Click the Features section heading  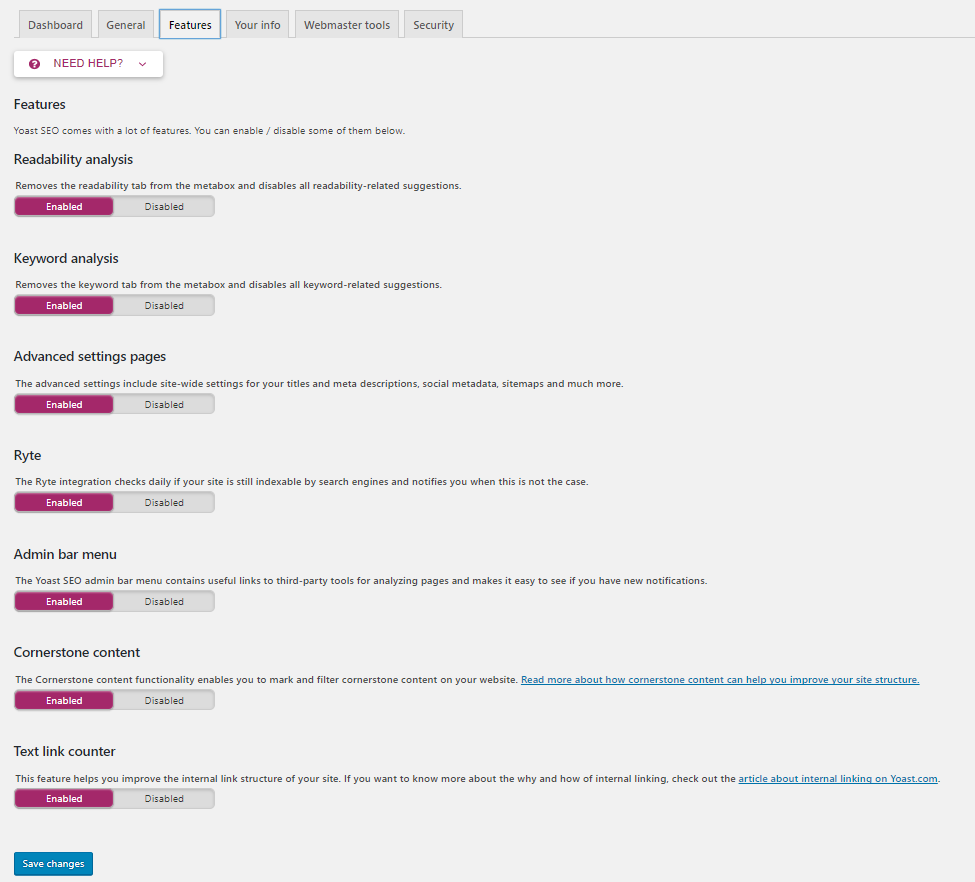(x=39, y=104)
